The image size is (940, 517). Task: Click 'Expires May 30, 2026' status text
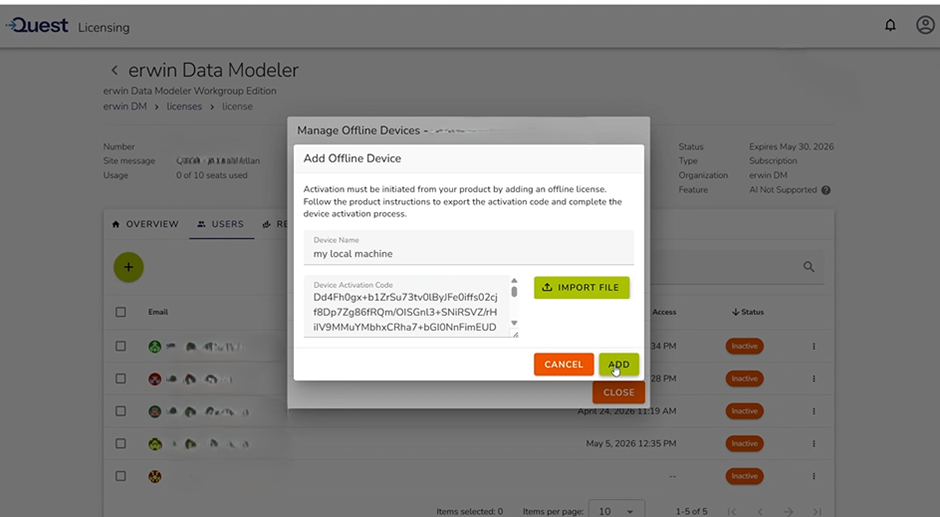pyautogui.click(x=791, y=146)
